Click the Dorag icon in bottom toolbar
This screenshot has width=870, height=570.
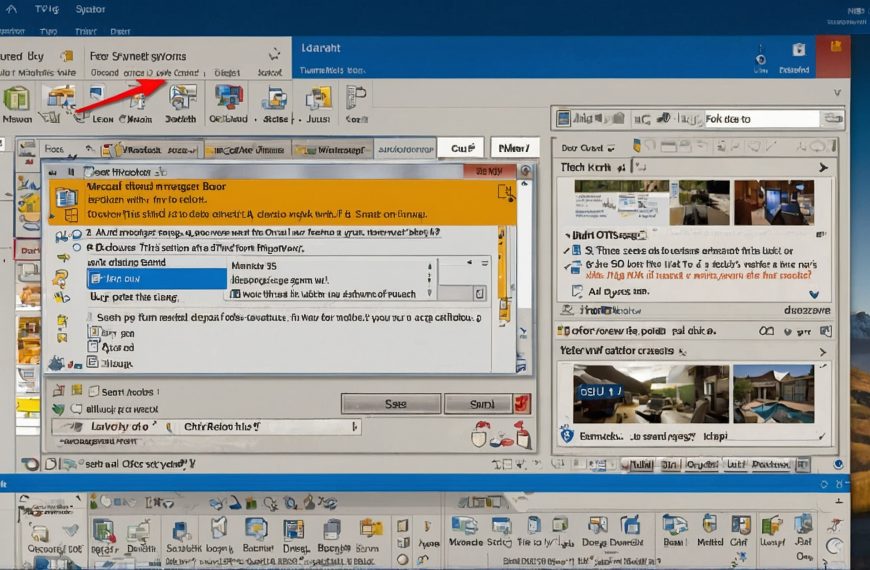point(598,525)
